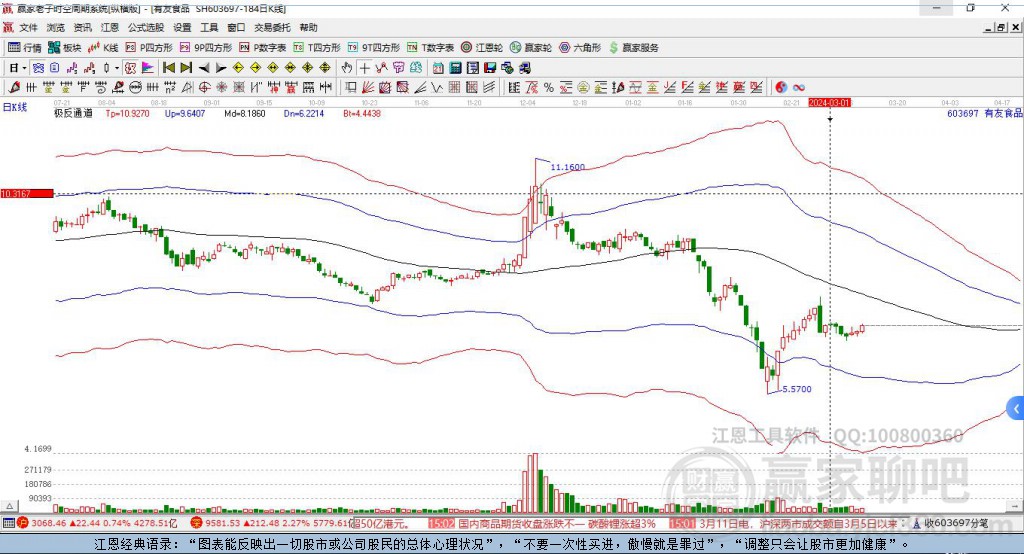Open the 文件 menu
The image size is (1024, 554).
pyautogui.click(x=29, y=27)
